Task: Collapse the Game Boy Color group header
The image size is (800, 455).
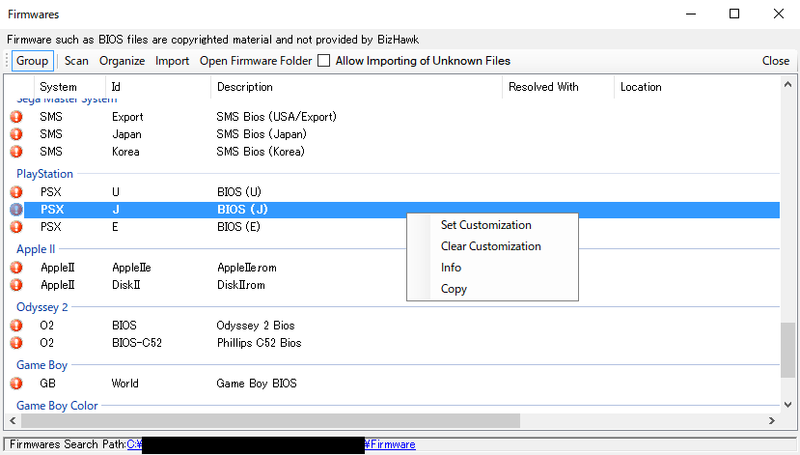Action: tap(57, 406)
